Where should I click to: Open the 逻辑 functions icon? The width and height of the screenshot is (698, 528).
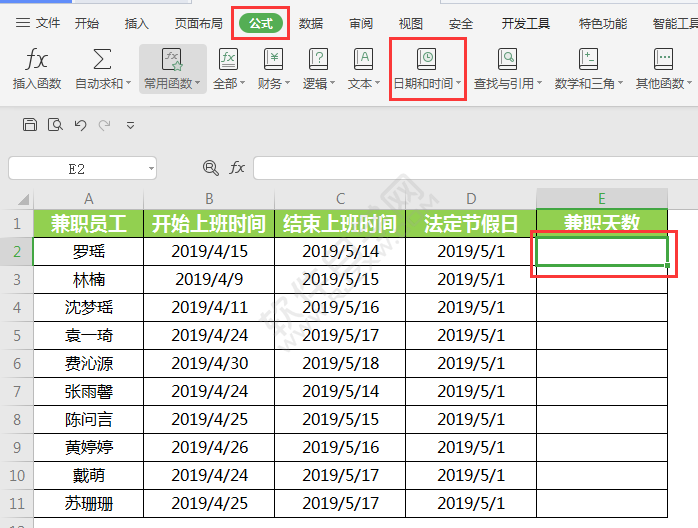pos(318,59)
